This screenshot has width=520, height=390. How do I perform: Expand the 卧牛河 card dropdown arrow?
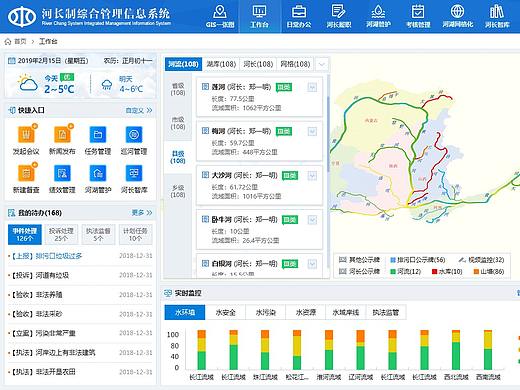pyautogui.click(x=312, y=220)
